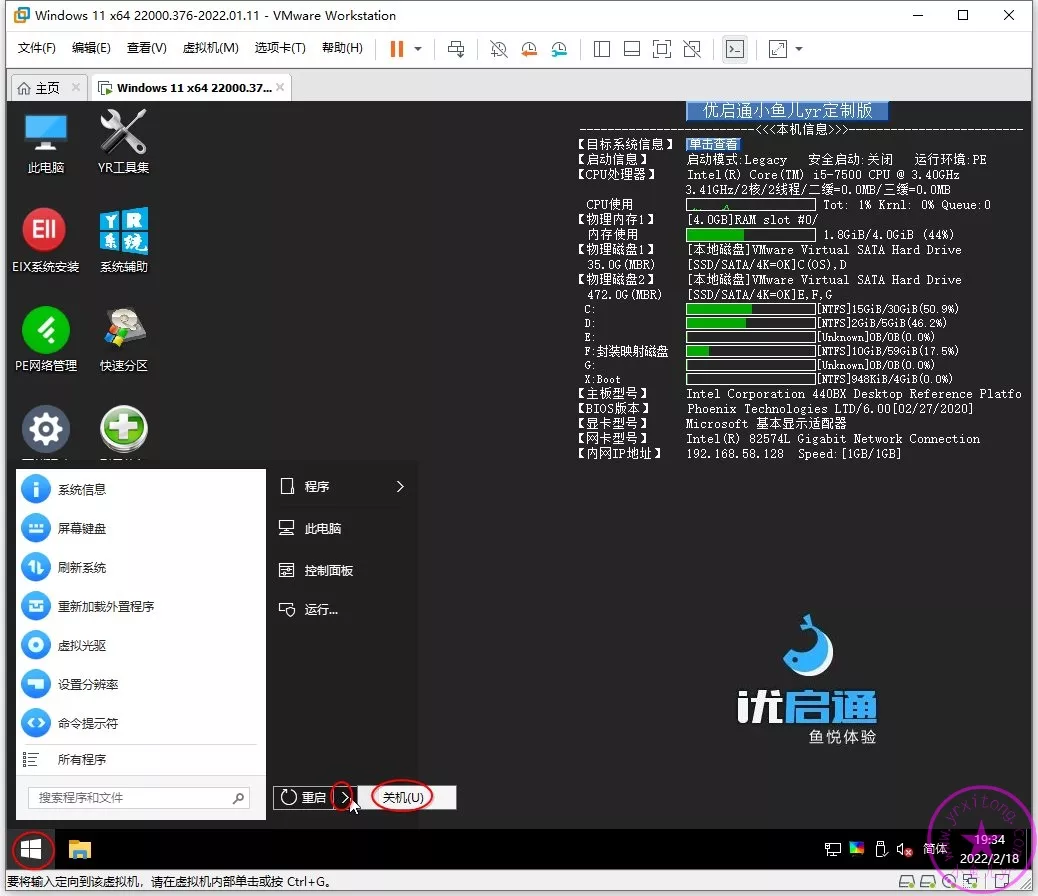Open the 快速分区 desktop icon

123,337
